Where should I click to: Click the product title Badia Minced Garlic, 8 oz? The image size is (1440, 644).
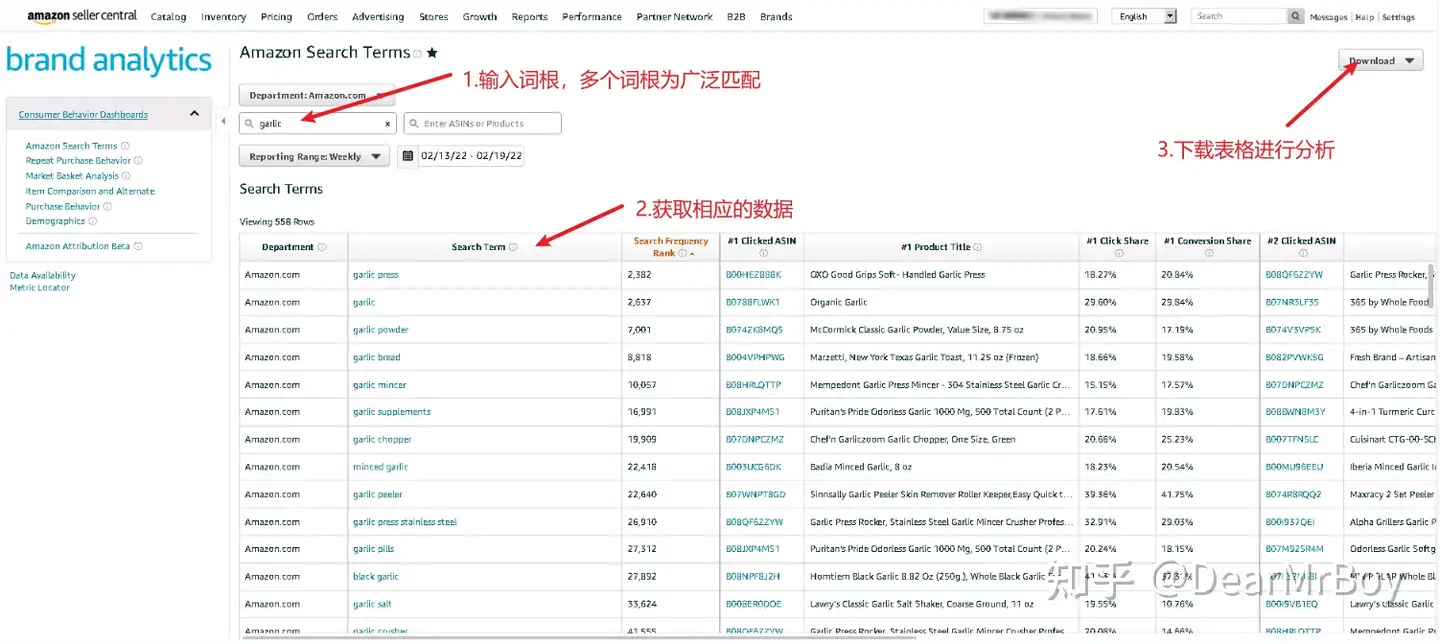coord(861,467)
